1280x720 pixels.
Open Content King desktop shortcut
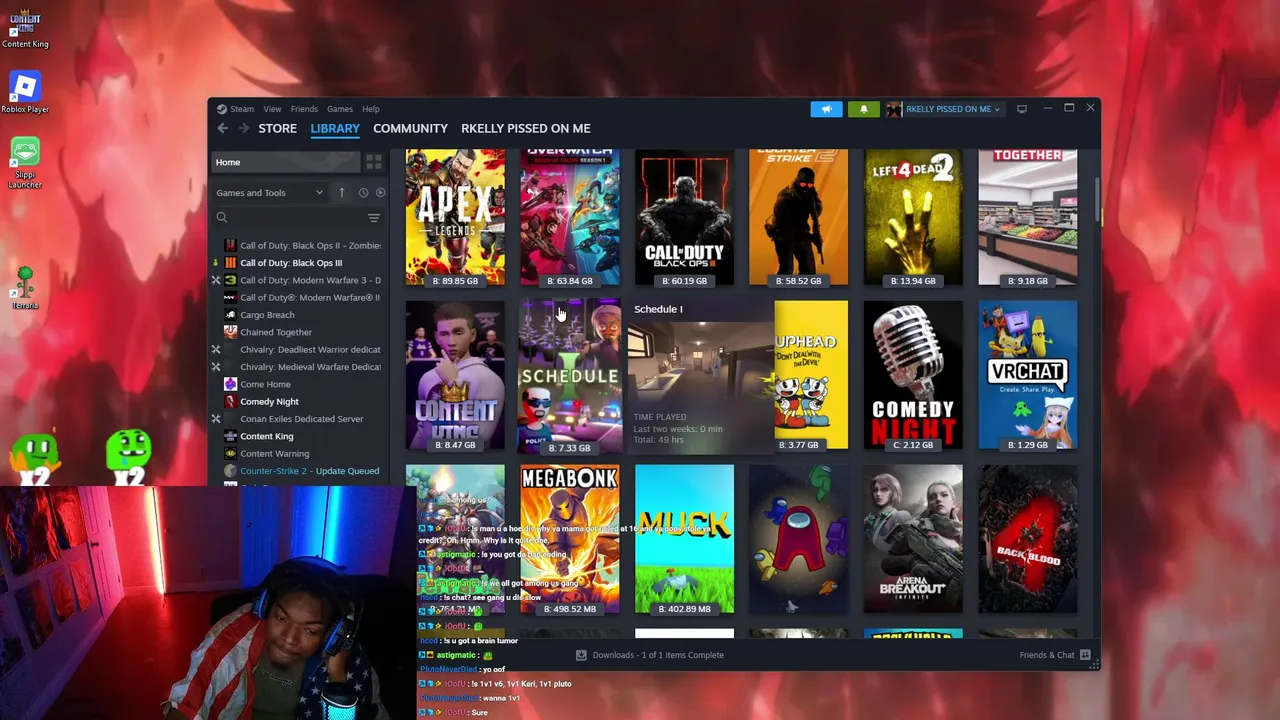click(25, 28)
